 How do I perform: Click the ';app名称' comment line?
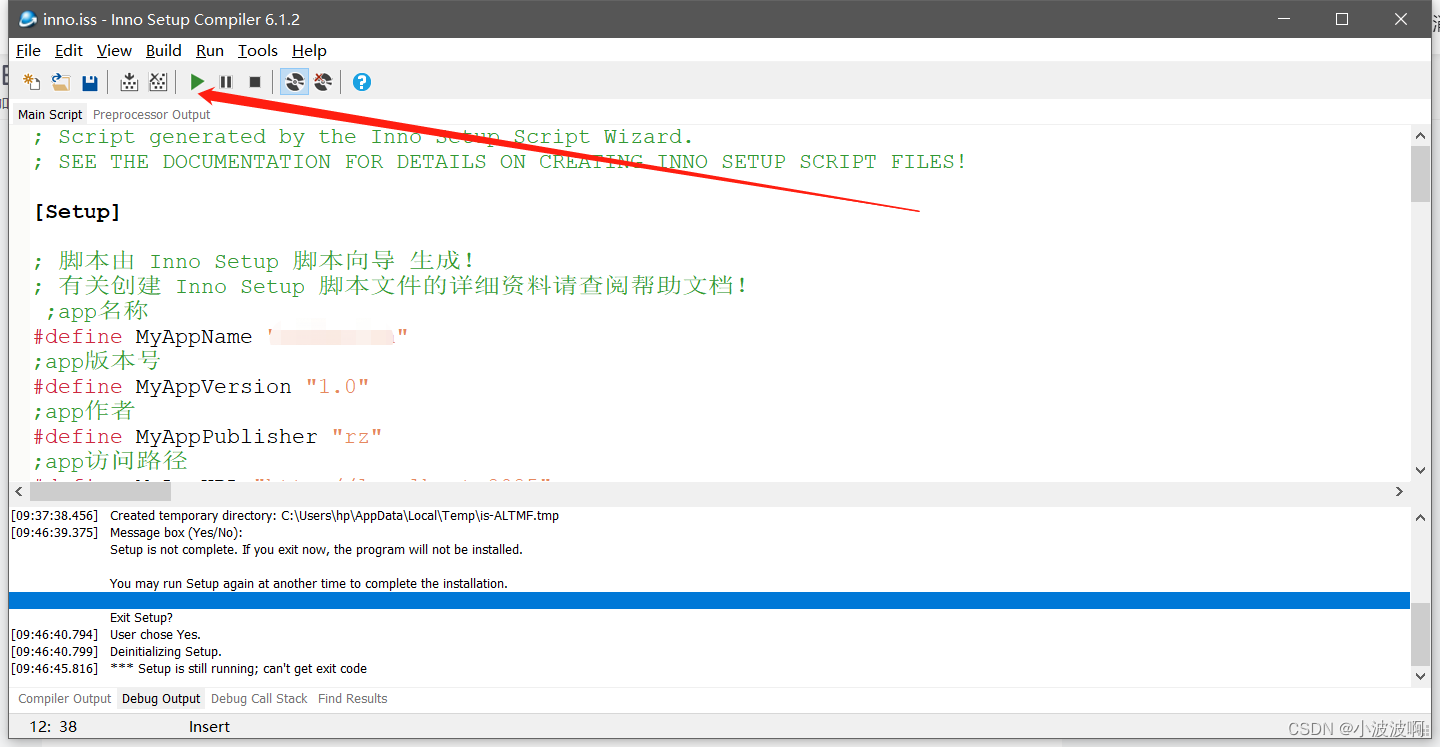point(97,311)
